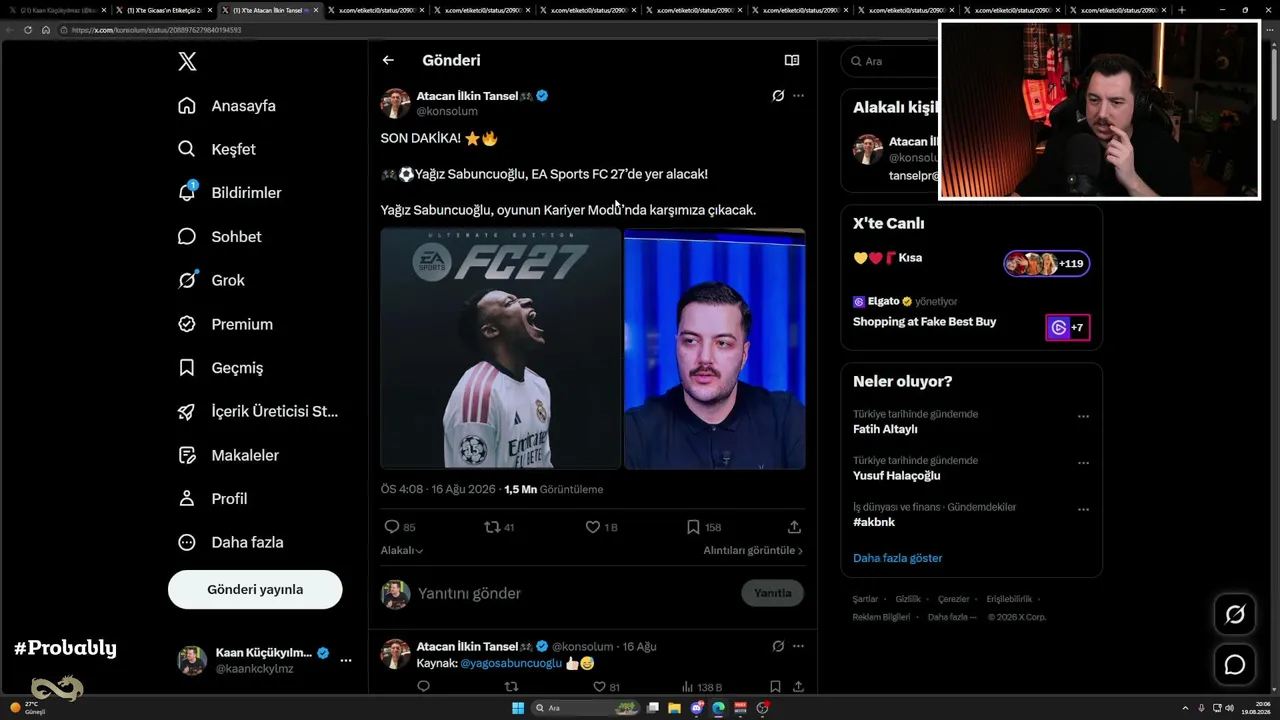Go to the Profil page
Viewport: 1280px width, 720px height.
(212, 498)
